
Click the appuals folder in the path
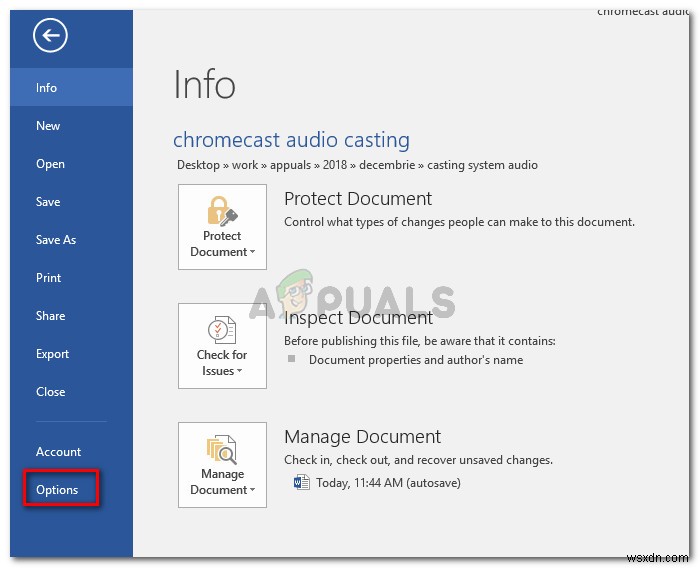pos(290,165)
